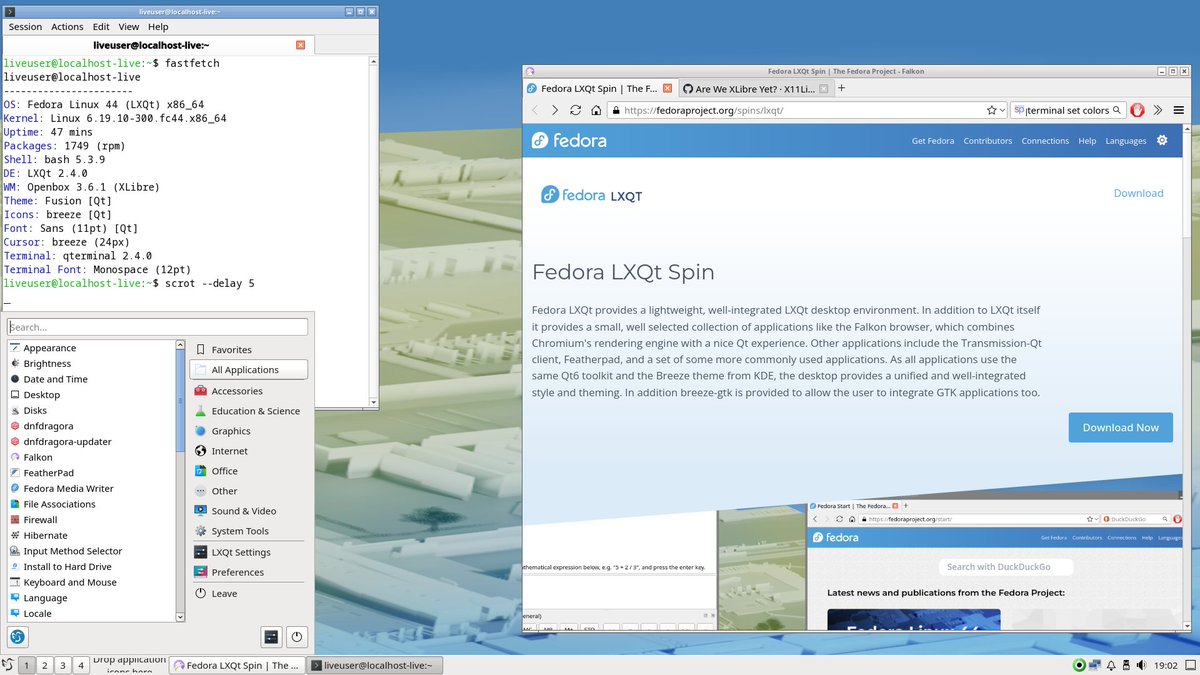Expand Sound & Video category
Image resolution: width=1200 pixels, height=675 pixels.
[x=249, y=511]
